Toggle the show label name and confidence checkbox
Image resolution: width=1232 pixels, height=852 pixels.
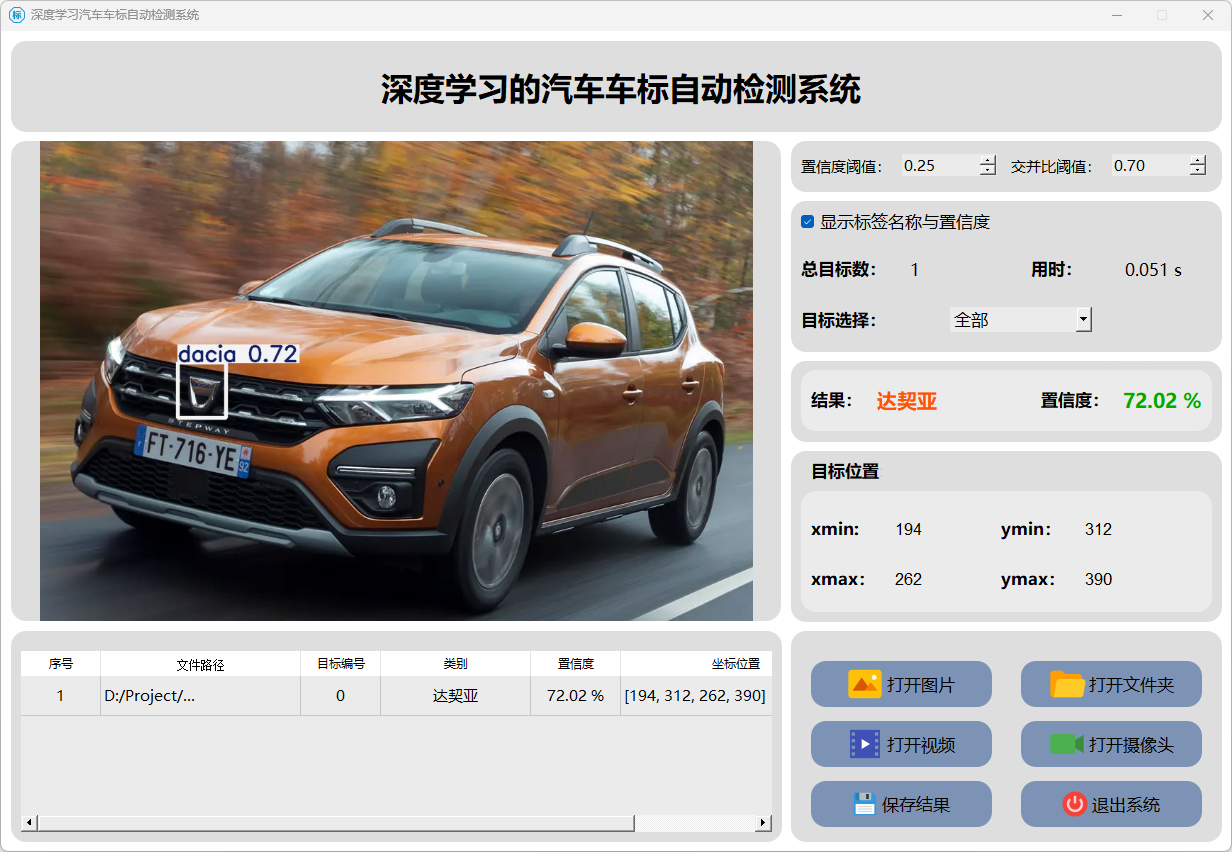click(808, 222)
